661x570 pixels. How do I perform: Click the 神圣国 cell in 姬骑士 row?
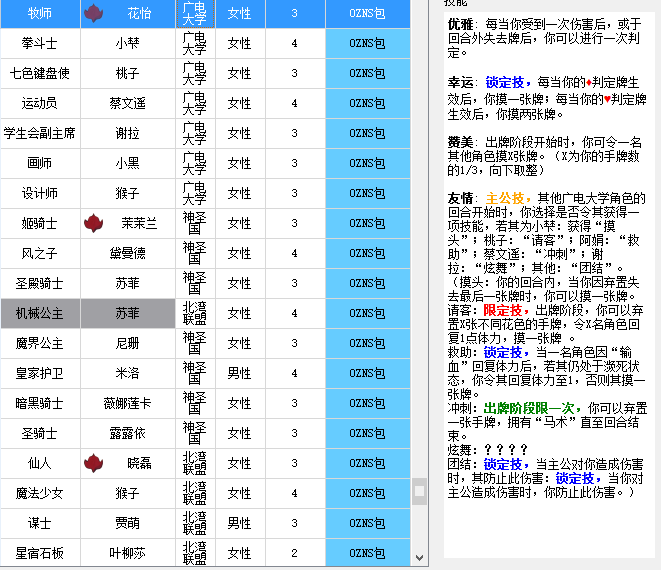[195, 223]
